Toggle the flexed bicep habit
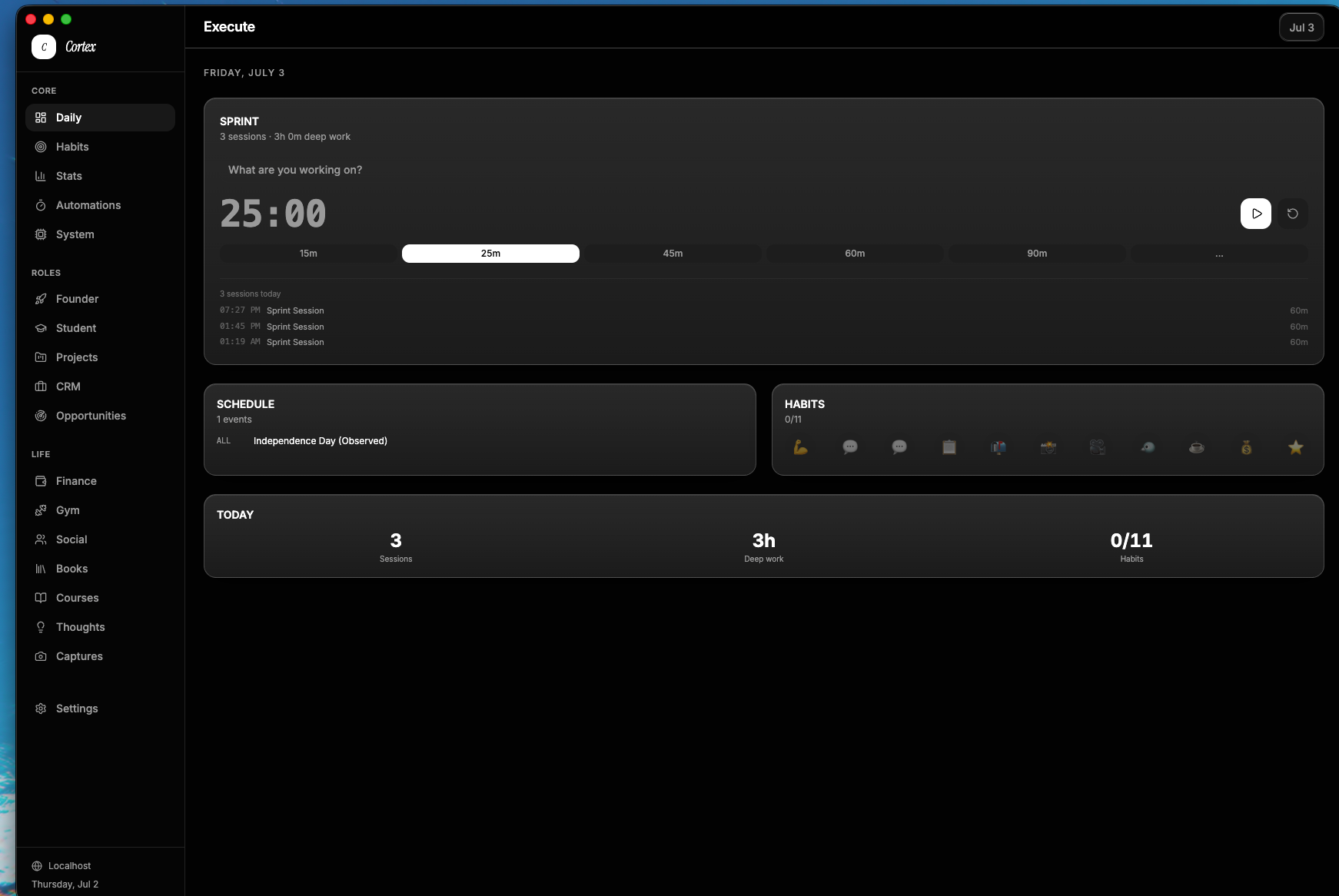The height and width of the screenshot is (896, 1339). 800,447
